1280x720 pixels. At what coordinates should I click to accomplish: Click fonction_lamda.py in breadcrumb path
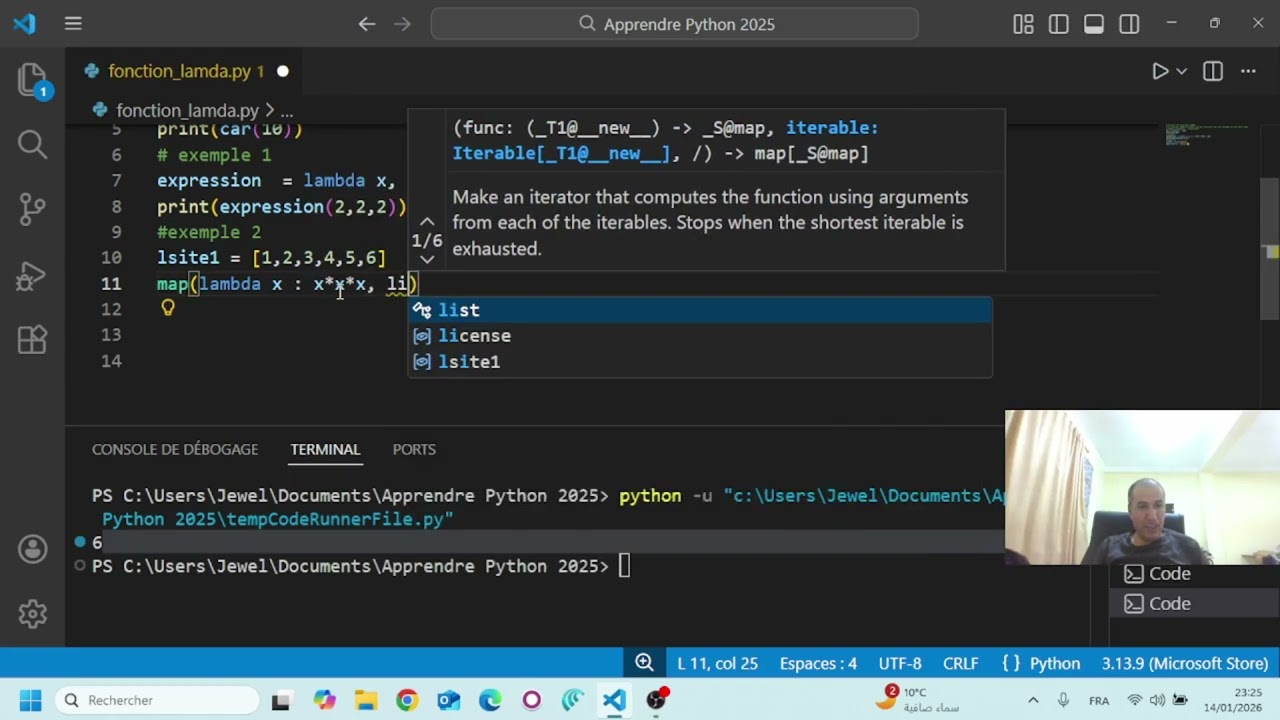point(187,111)
